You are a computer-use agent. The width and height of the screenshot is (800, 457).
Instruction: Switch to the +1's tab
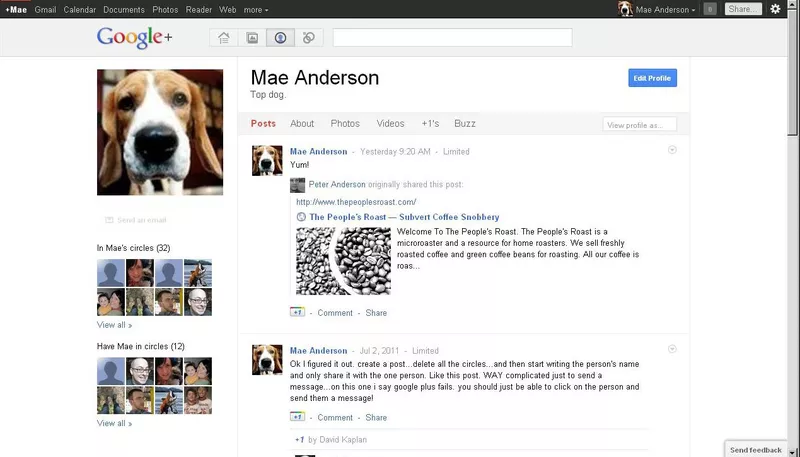tap(430, 123)
